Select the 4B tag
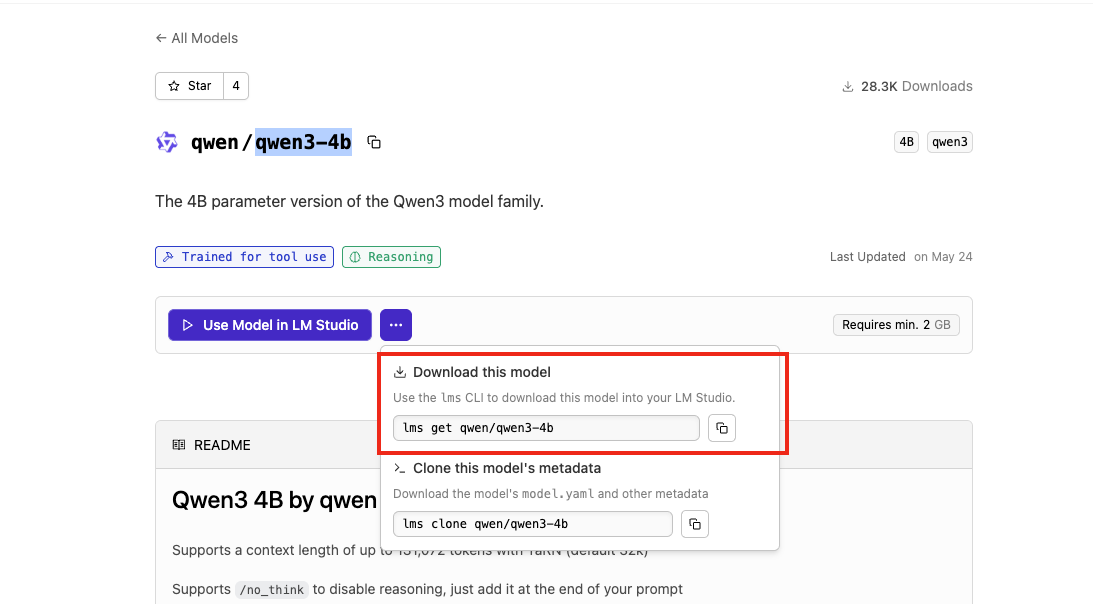 [906, 142]
